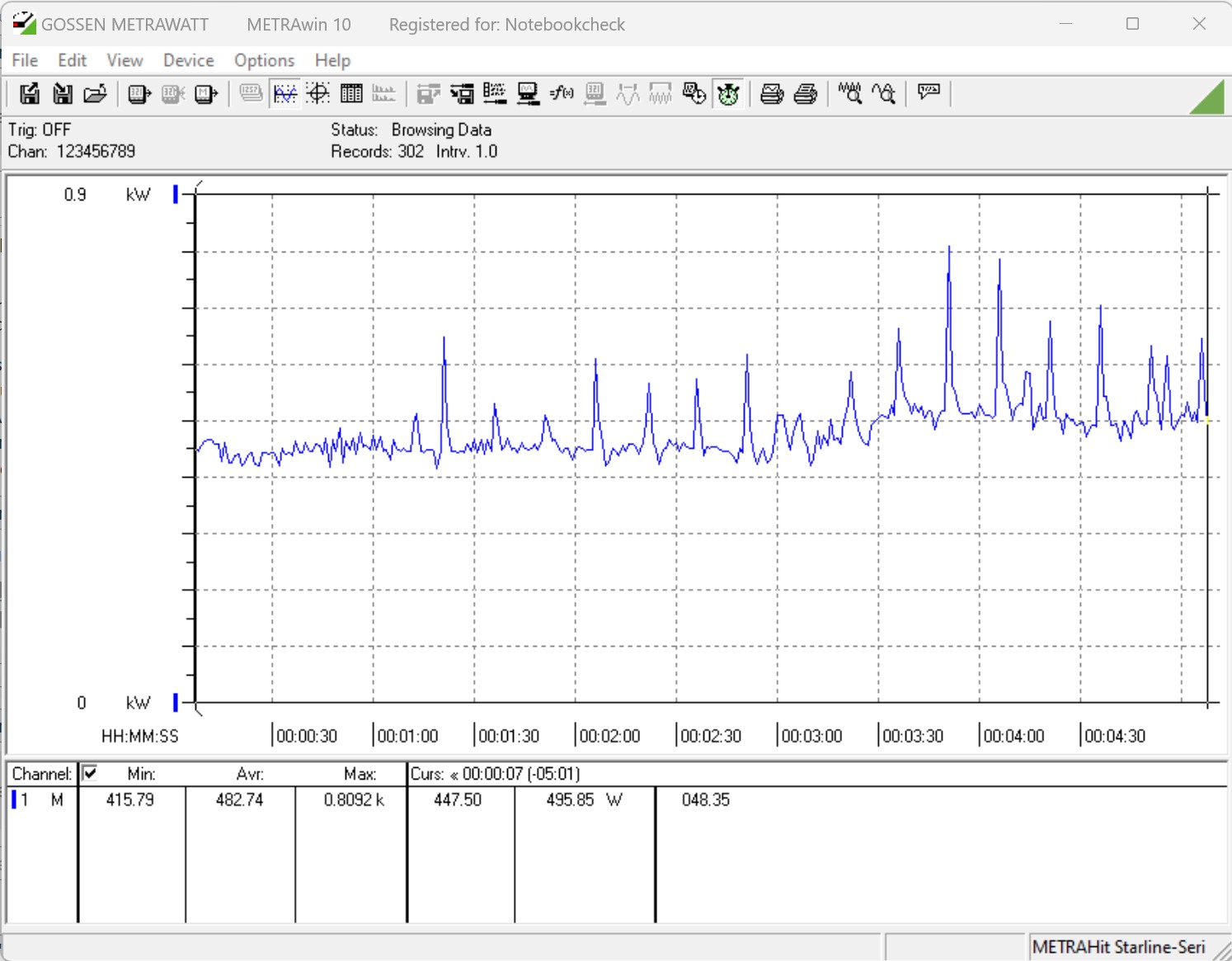This screenshot has height=961, width=1232.
Task: Open the Help menu
Action: tap(332, 60)
